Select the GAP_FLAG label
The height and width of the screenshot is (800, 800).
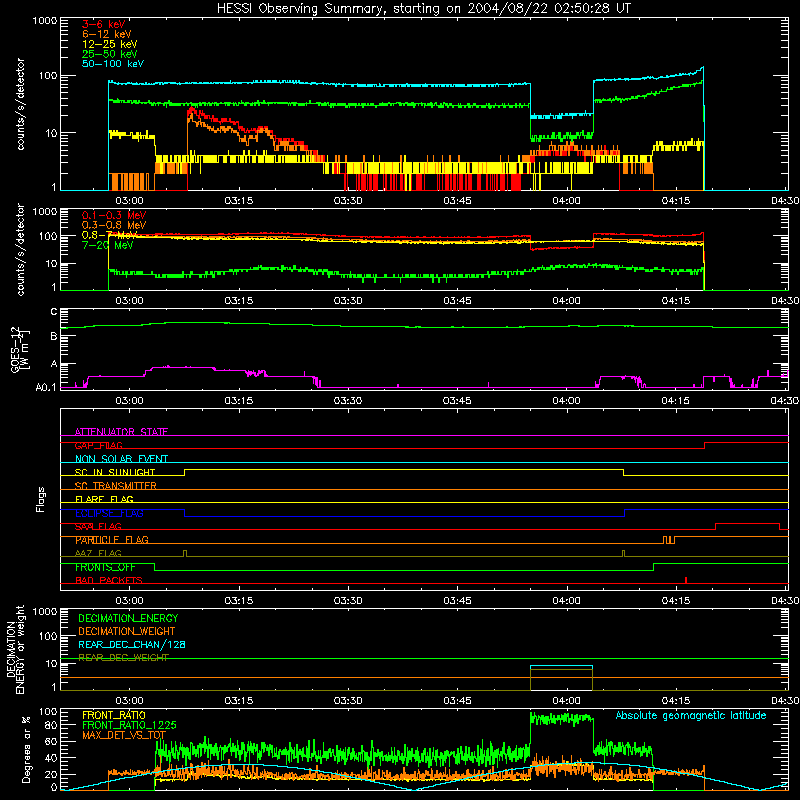[98, 445]
